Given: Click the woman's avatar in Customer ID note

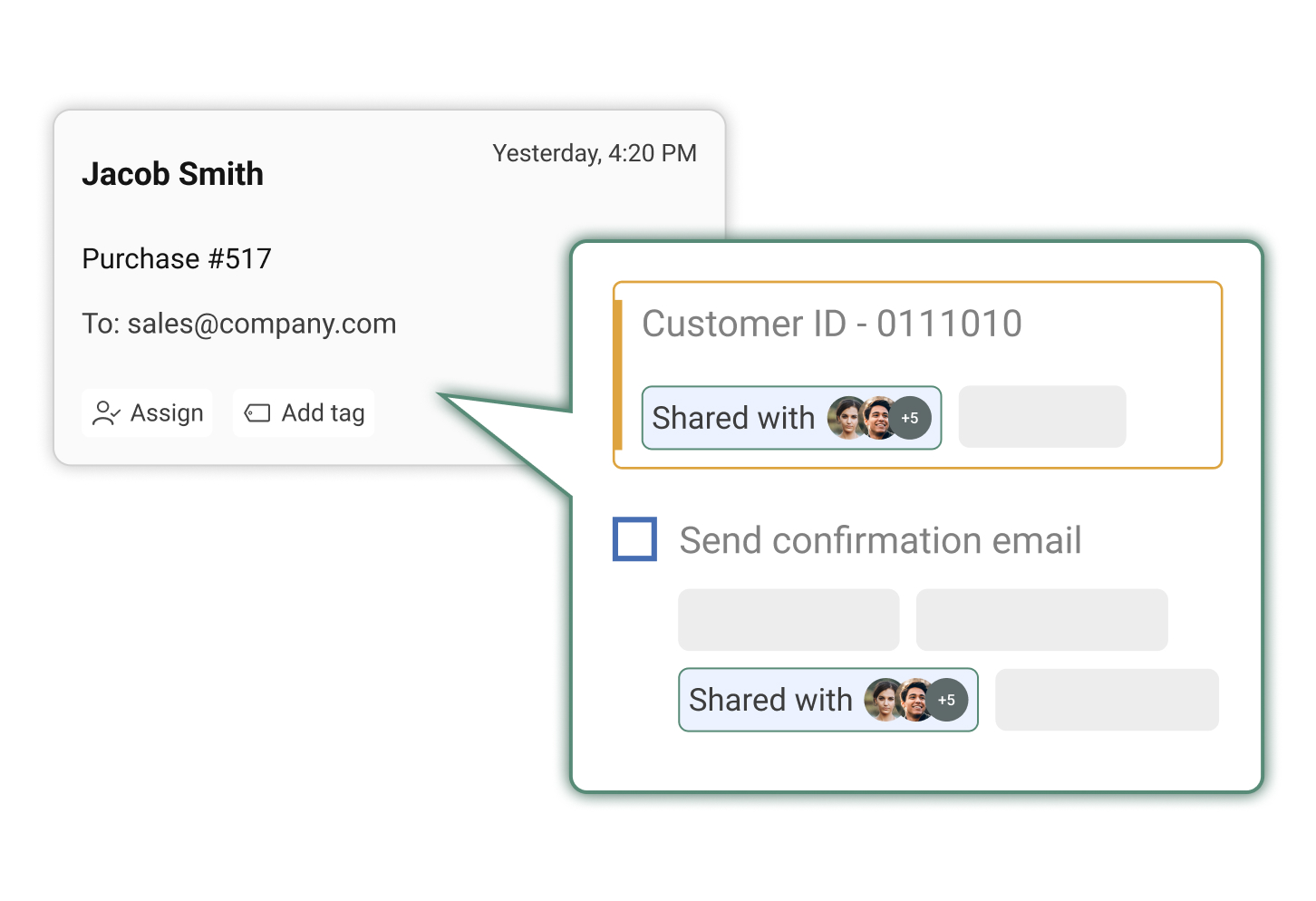Looking at the screenshot, I should tap(845, 418).
